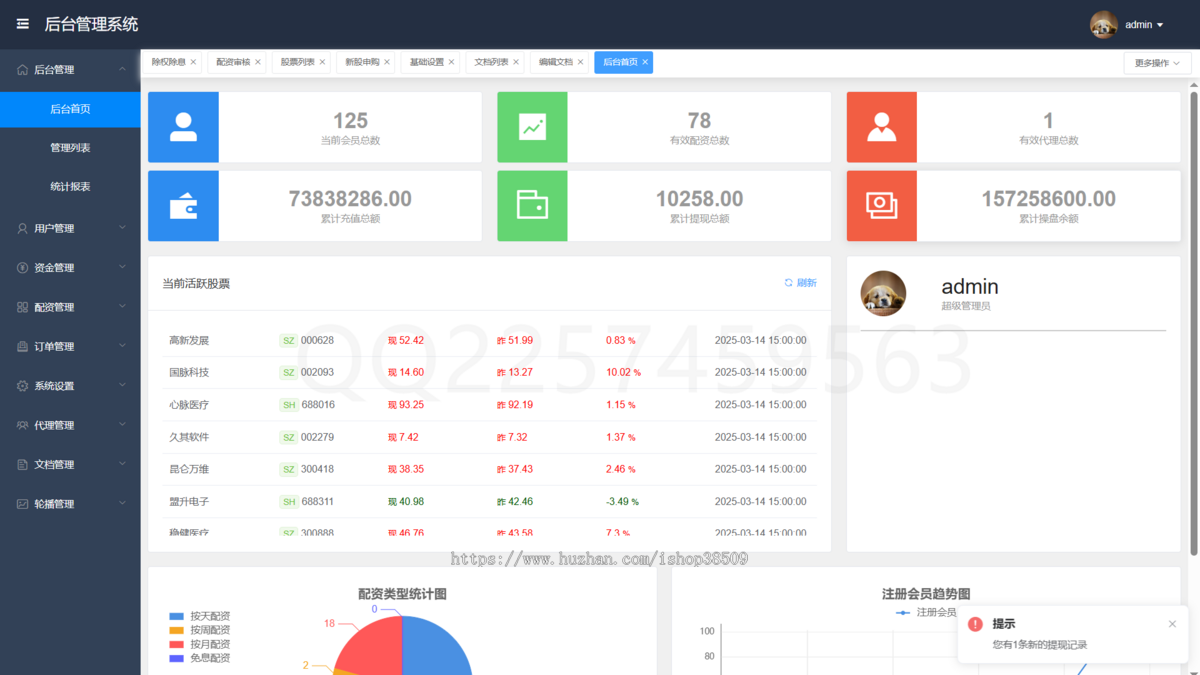This screenshot has height=675, width=1200.
Task: Close the 编辑文档 tab
Action: coord(580,62)
